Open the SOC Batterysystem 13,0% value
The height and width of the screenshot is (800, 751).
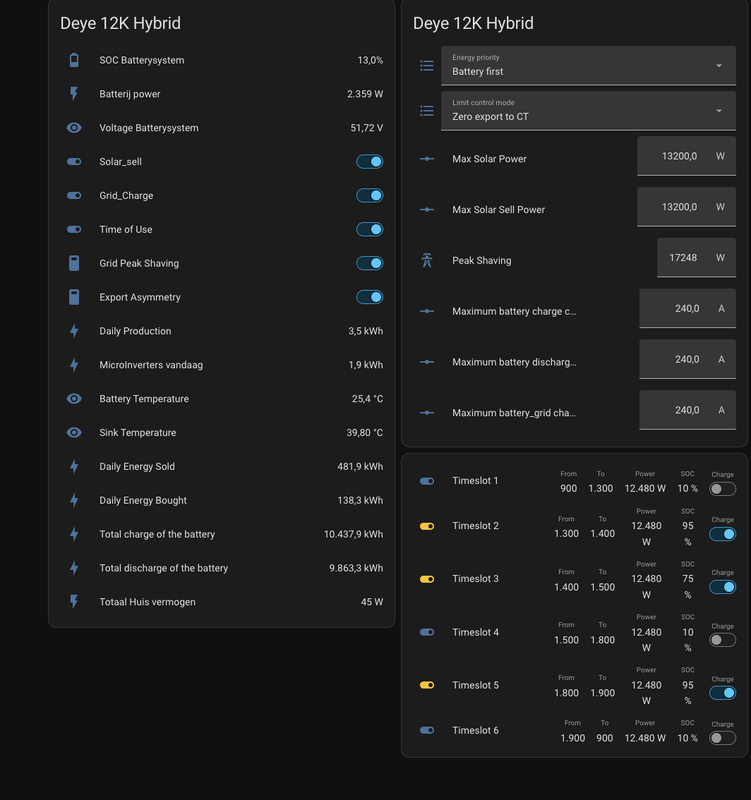click(370, 60)
